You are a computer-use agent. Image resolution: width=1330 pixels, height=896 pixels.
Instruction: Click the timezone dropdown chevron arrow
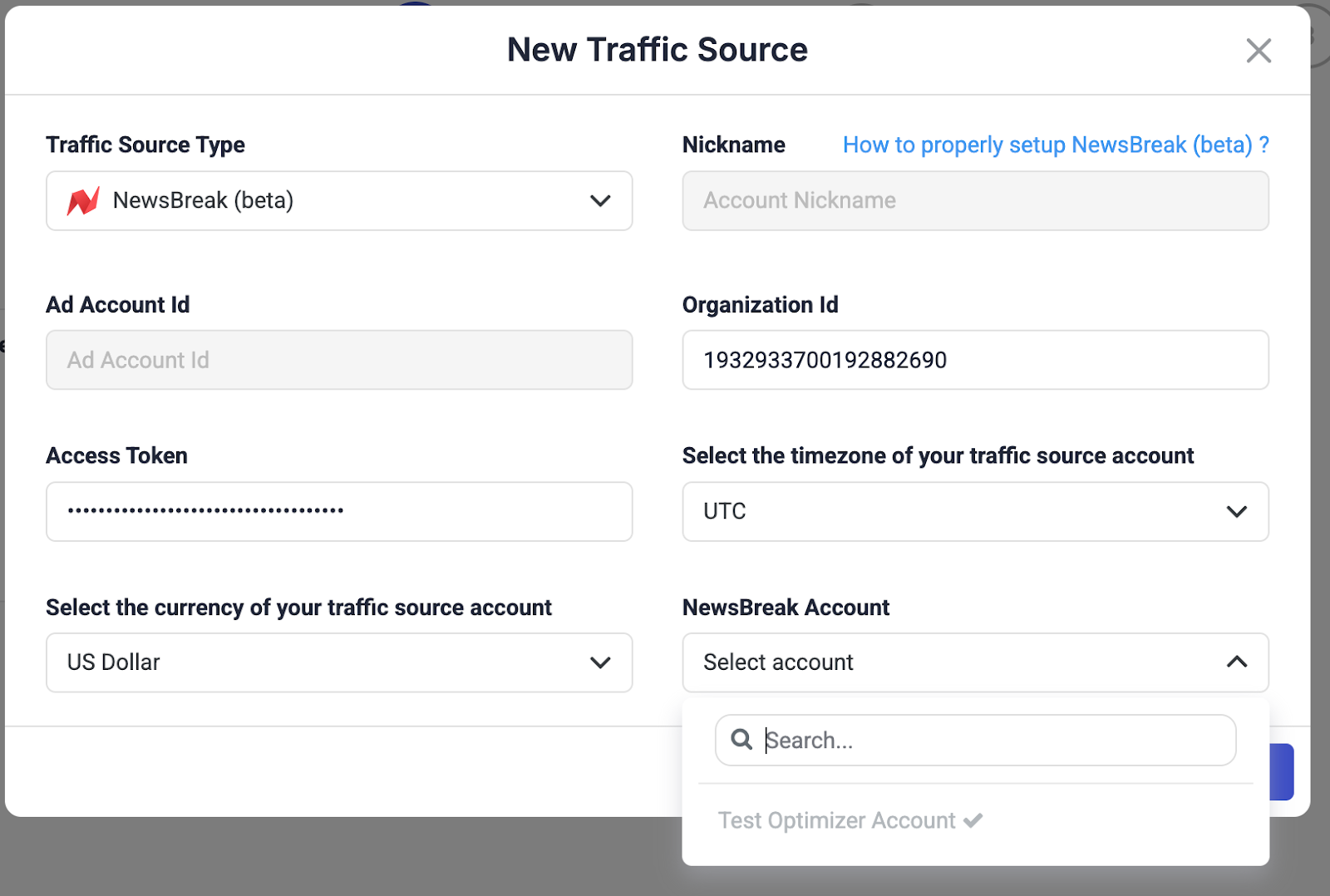[x=1237, y=511]
